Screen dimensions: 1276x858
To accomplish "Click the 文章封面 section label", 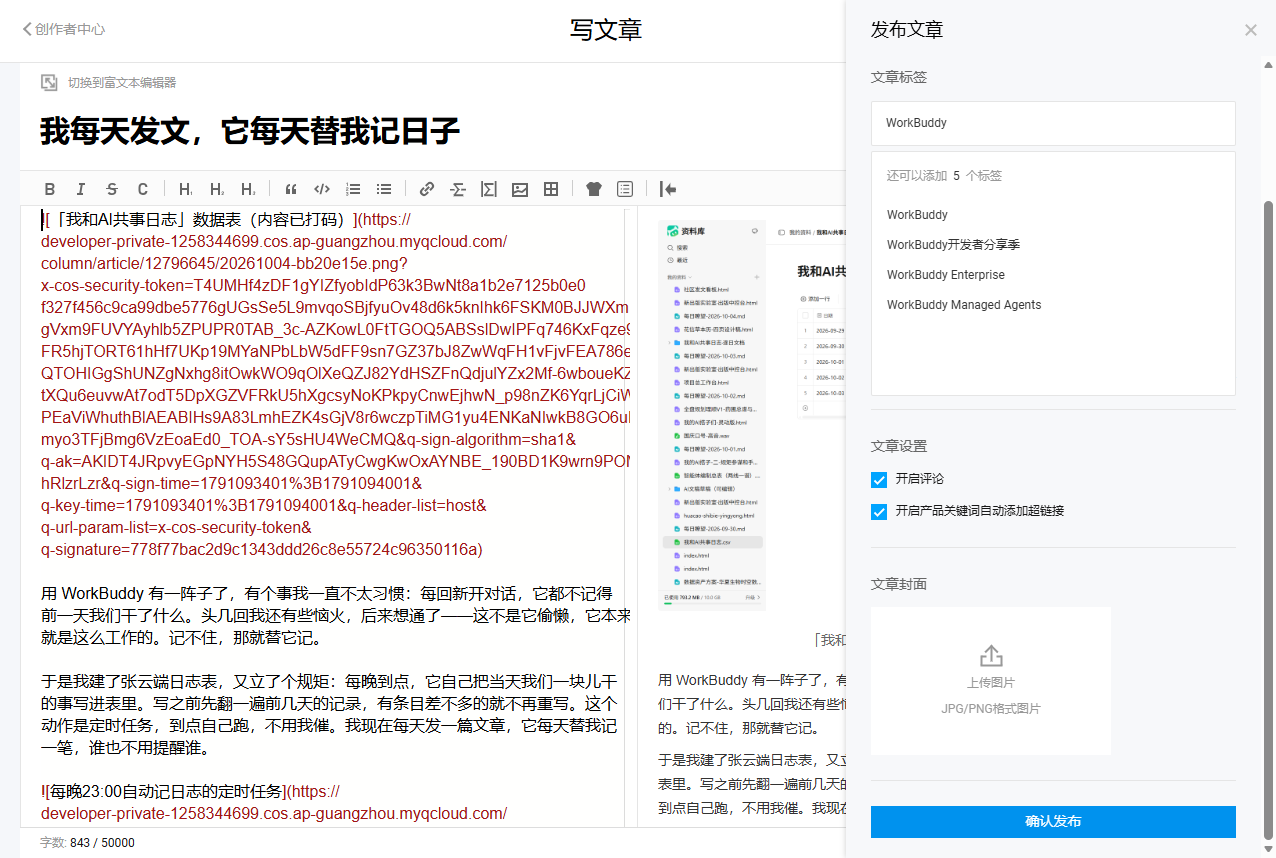I will click(x=899, y=584).
